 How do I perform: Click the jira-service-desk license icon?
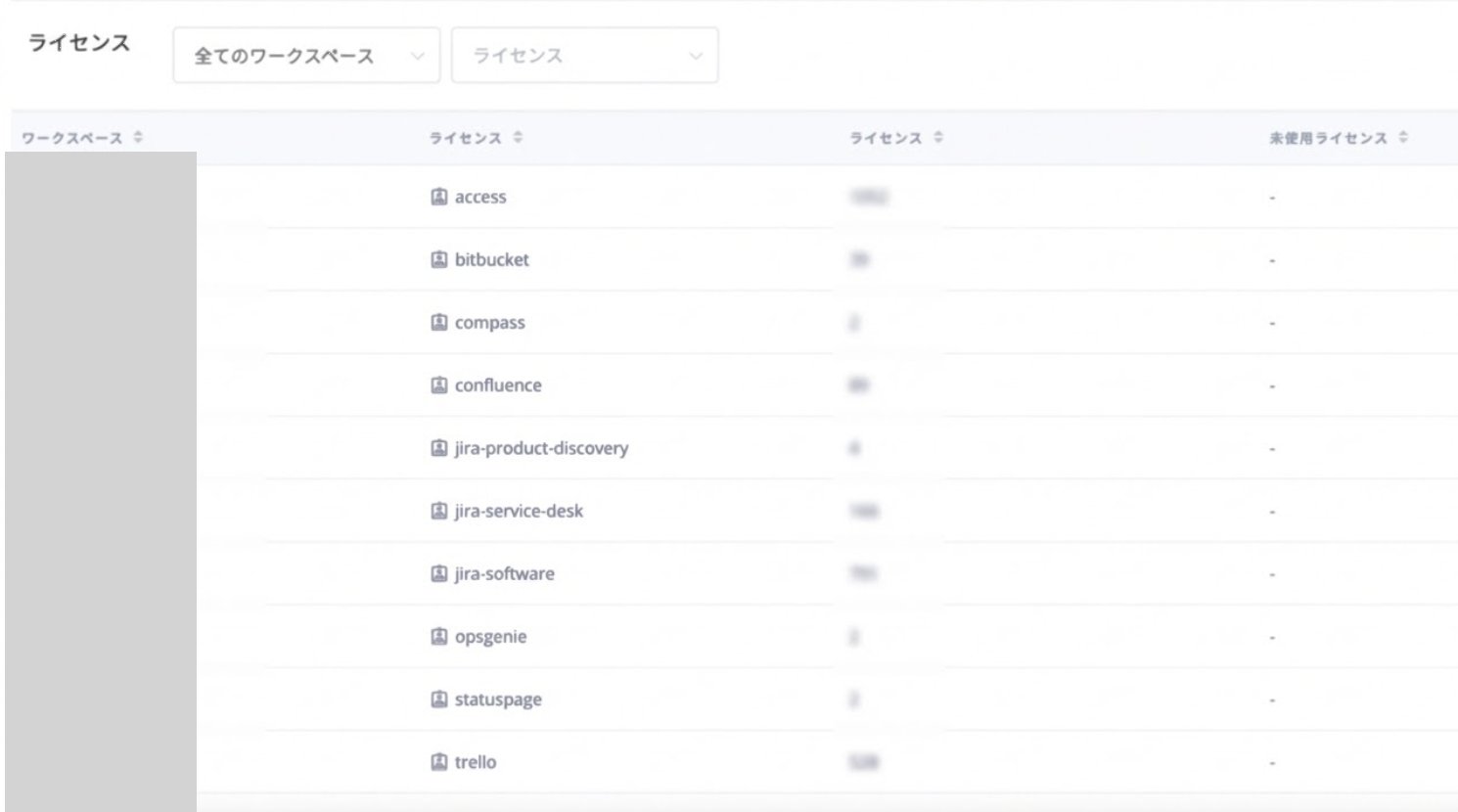coord(439,511)
